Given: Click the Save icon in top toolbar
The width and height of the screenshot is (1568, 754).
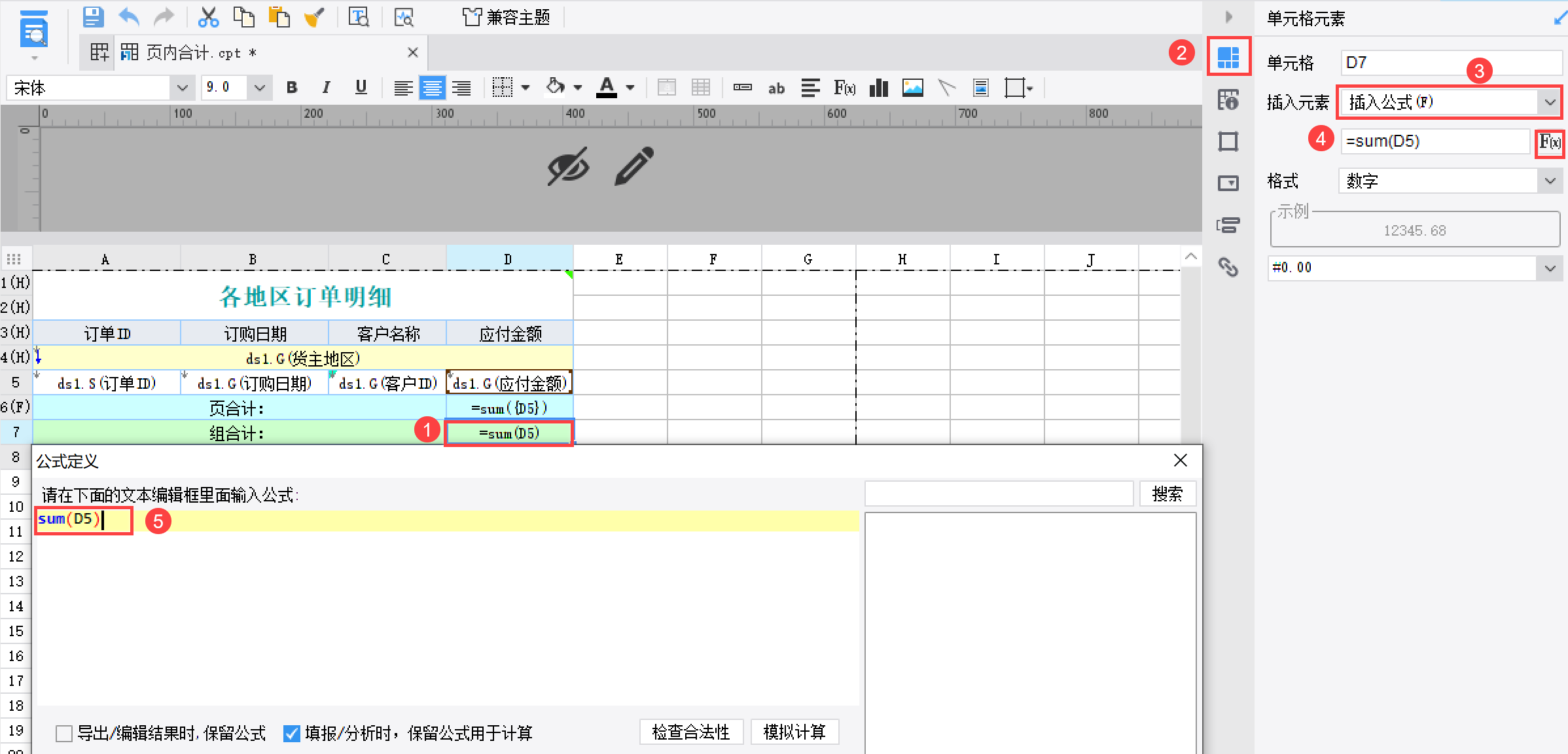Looking at the screenshot, I should [93, 17].
